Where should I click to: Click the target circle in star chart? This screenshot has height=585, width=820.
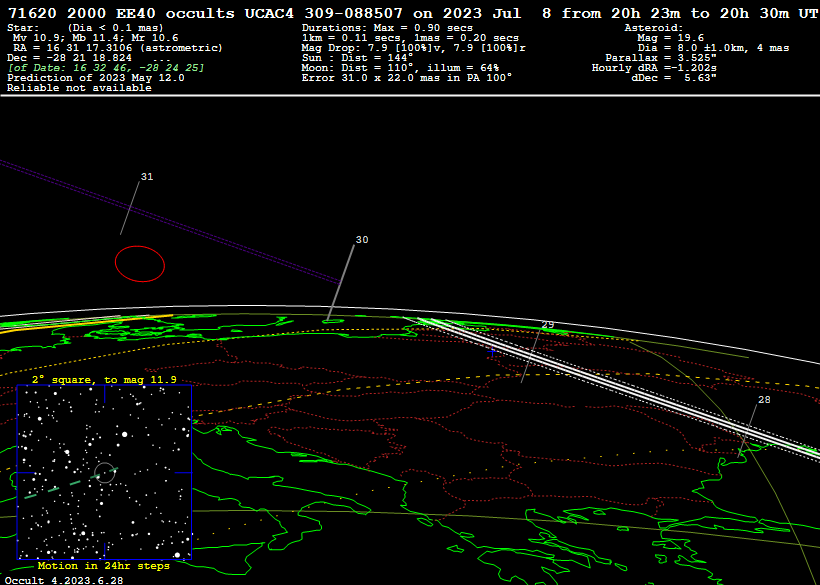tap(105, 473)
